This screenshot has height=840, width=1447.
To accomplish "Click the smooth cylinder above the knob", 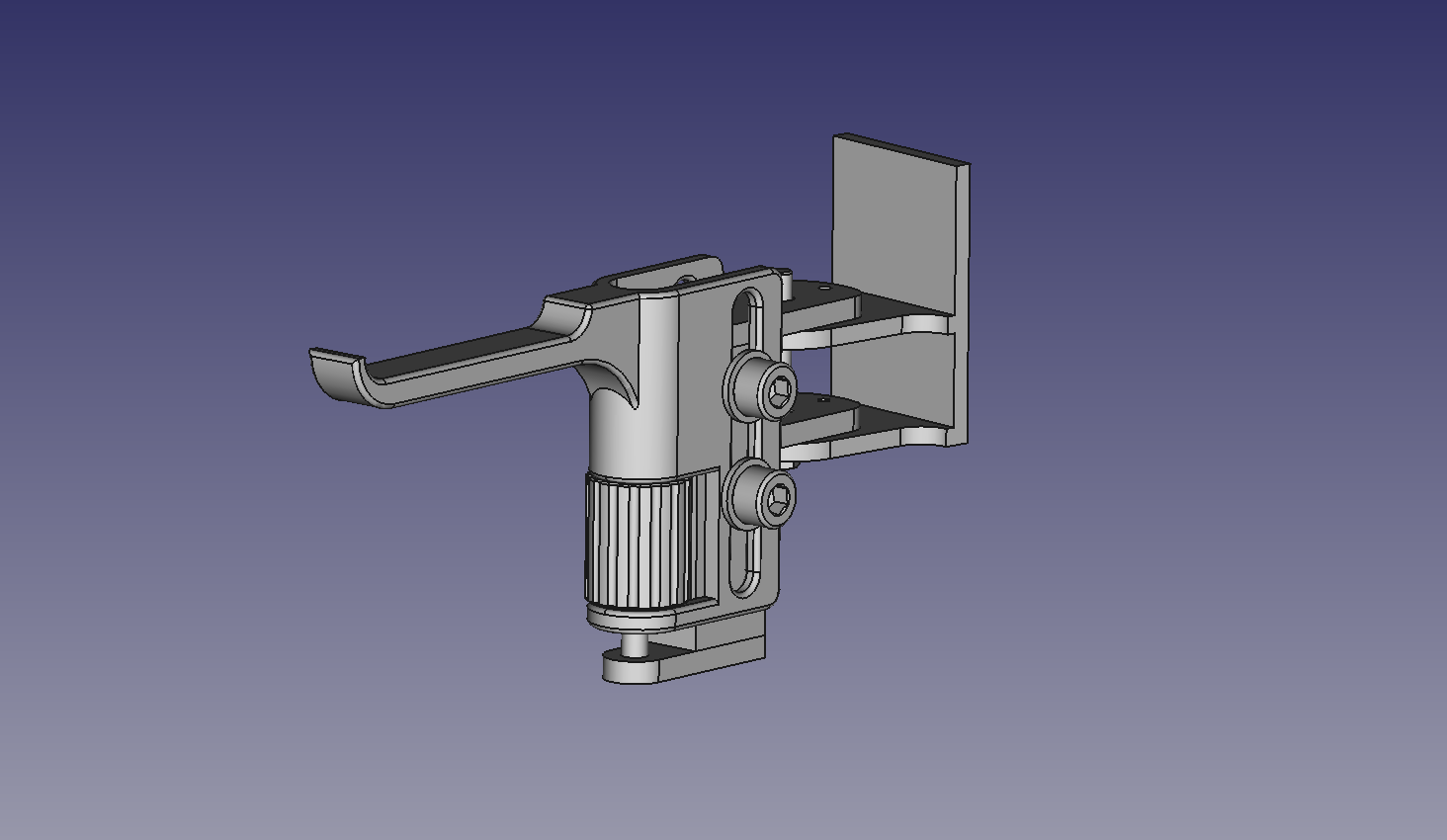I will 633,435.
